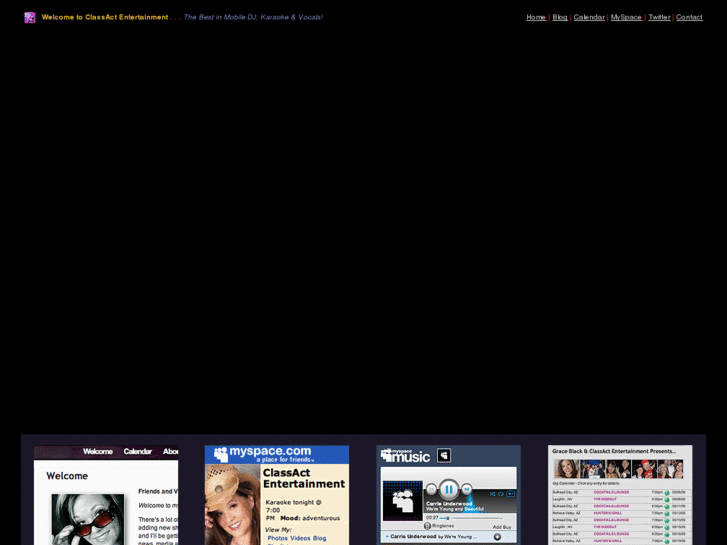Click next track button in music player
This screenshot has width=727, height=545.
466,489
